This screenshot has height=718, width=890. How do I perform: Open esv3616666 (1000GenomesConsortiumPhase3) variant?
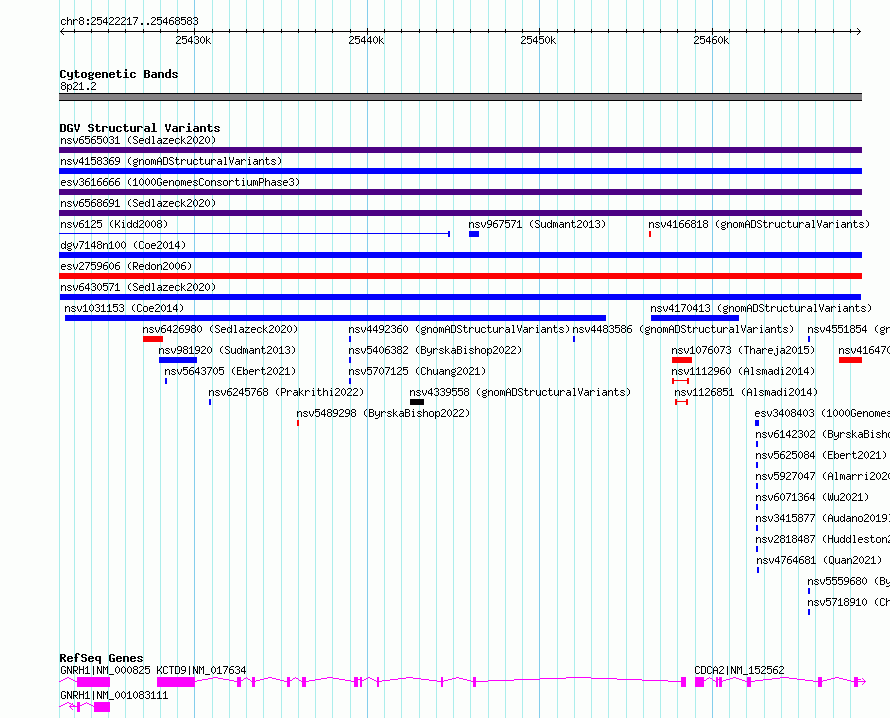(x=180, y=182)
